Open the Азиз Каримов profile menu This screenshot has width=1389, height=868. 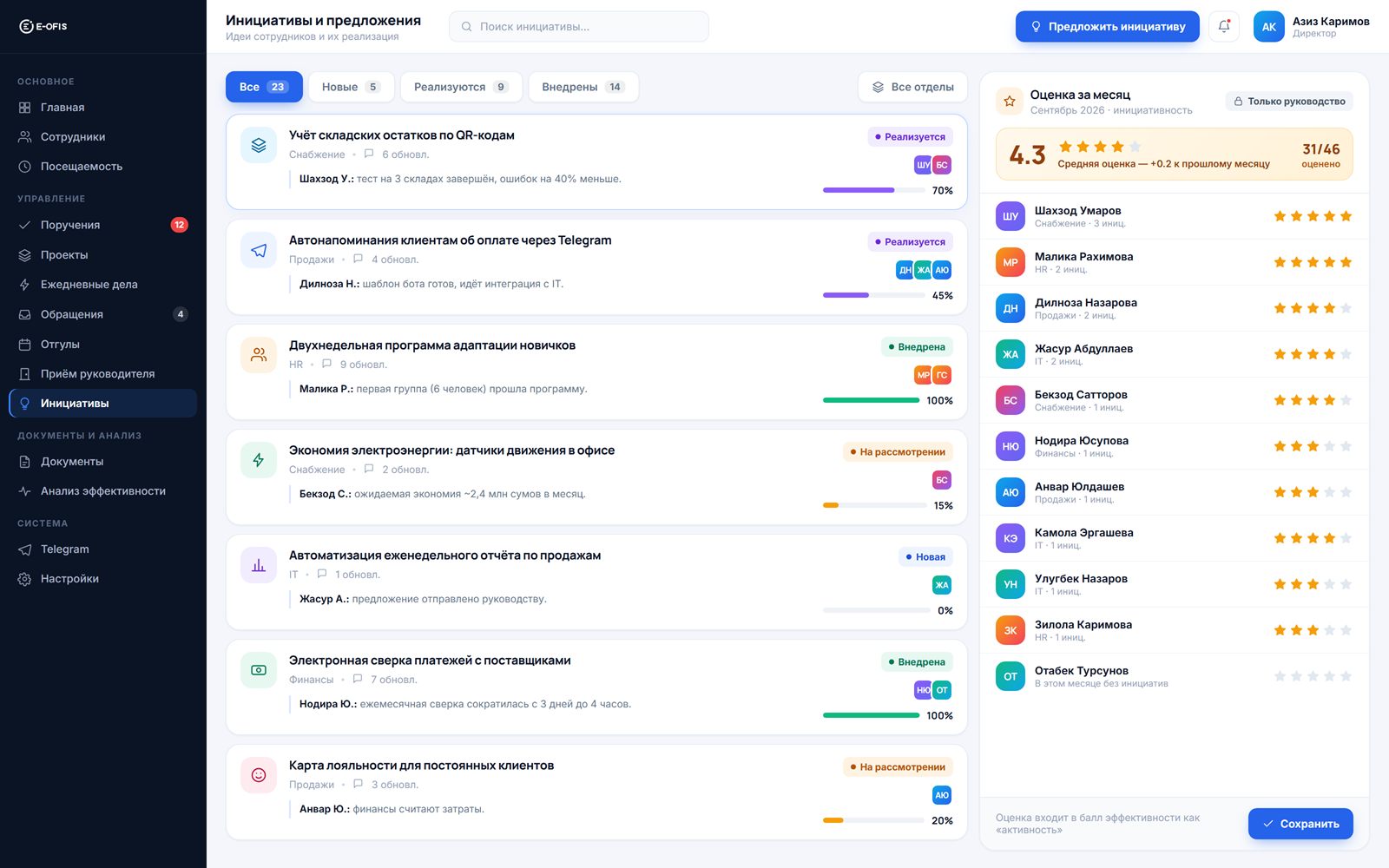1312,26
